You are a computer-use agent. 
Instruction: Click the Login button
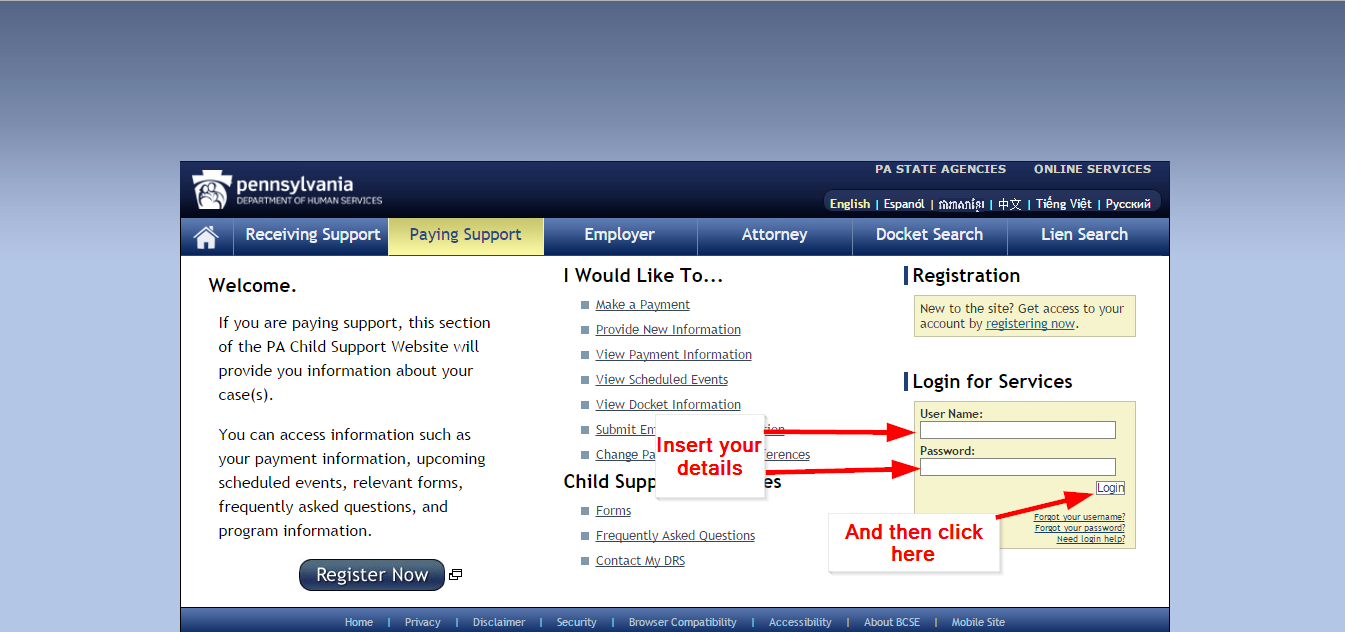coord(1110,488)
